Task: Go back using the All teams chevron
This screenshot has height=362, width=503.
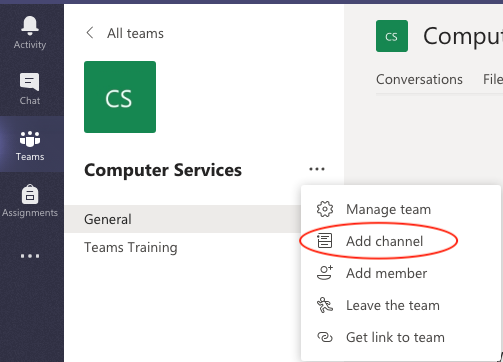Action: click(90, 33)
